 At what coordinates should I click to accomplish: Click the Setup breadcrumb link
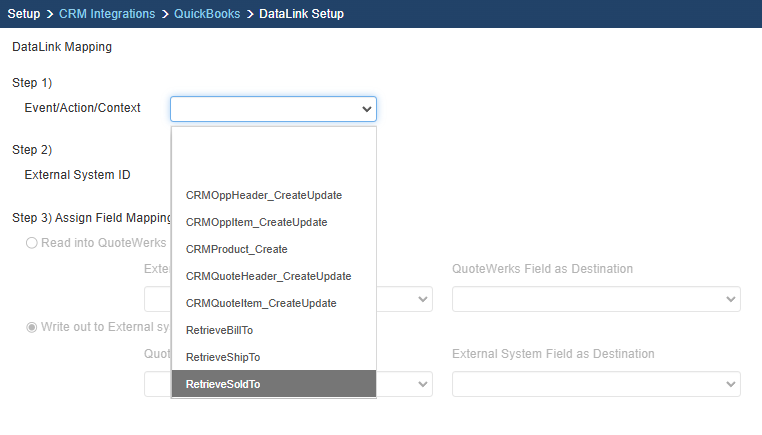tap(24, 14)
